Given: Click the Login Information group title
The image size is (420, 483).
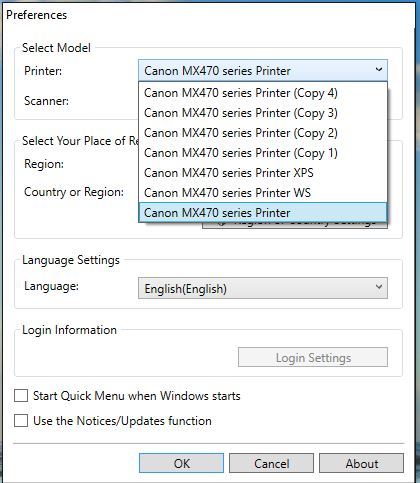Looking at the screenshot, I should click(69, 330).
